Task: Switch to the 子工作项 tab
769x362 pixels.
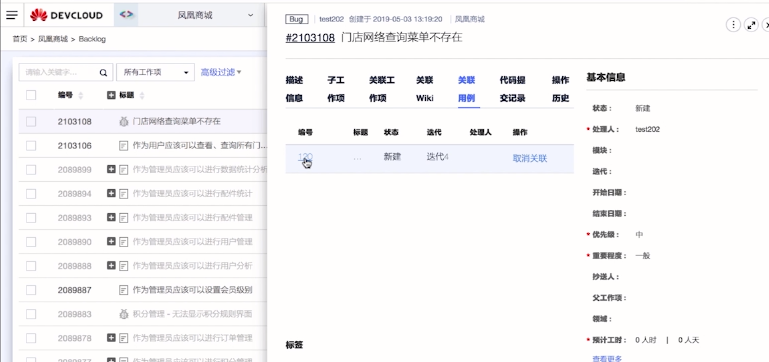Action: click(336, 89)
